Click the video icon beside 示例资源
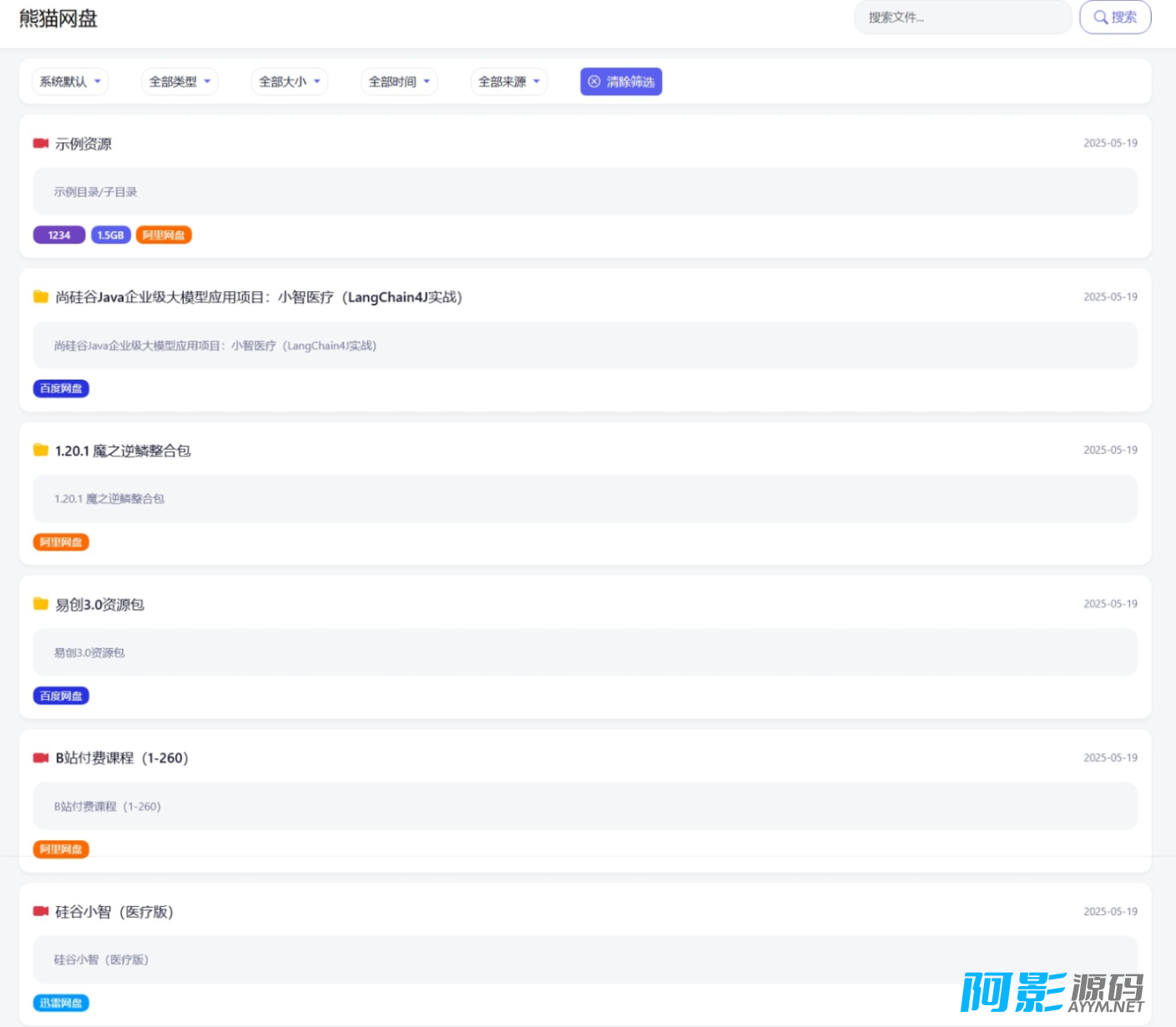 click(x=40, y=143)
